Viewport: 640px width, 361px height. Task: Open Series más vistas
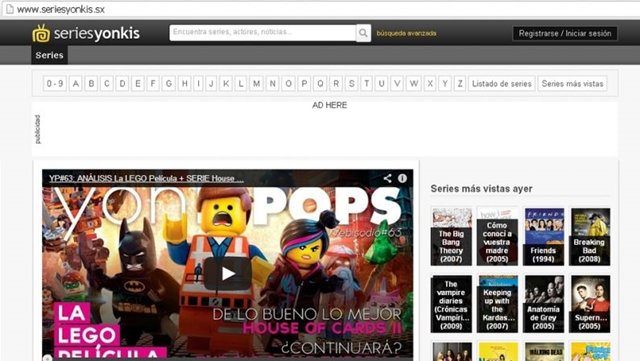[572, 84]
